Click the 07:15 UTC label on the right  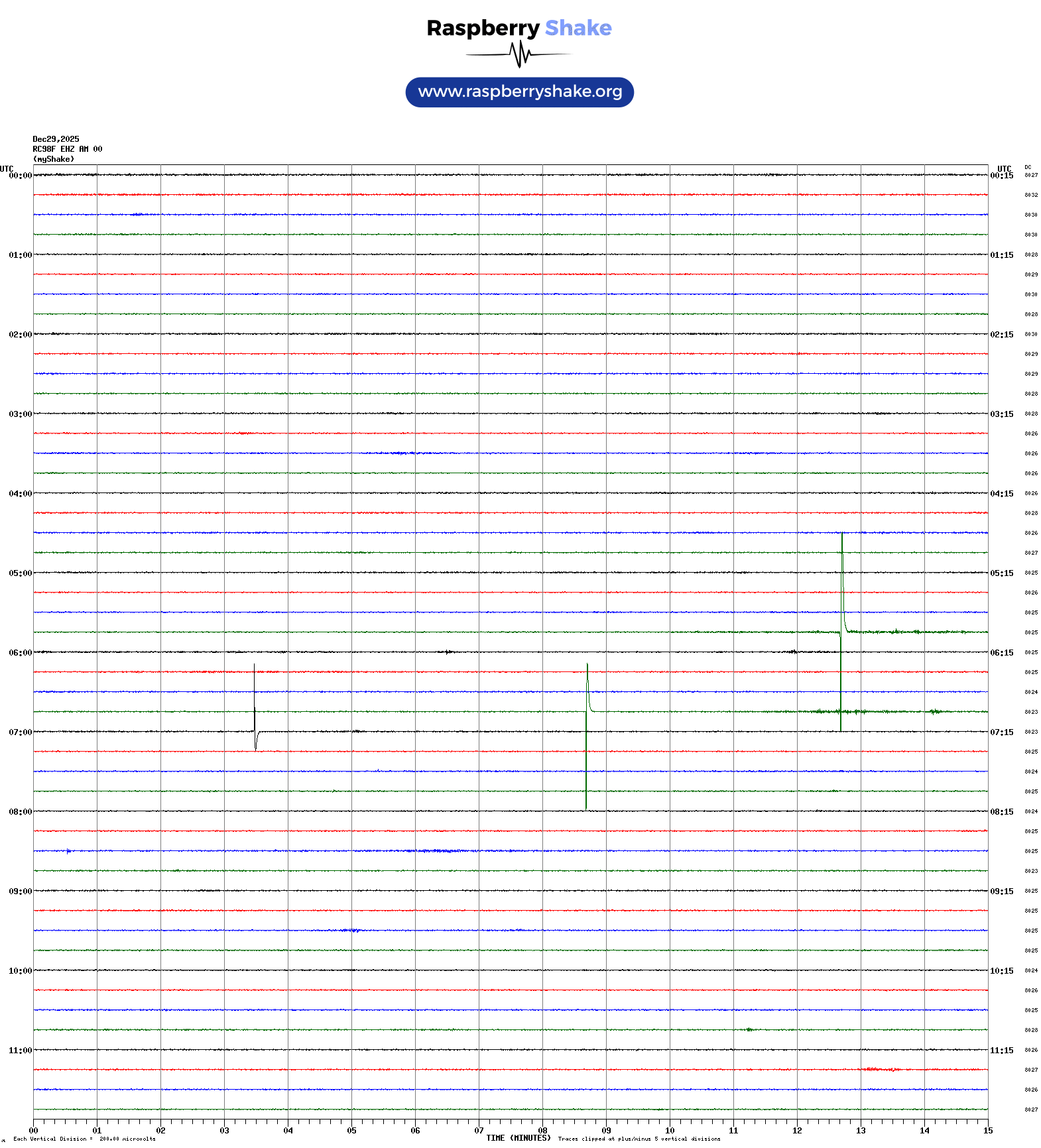point(1001,732)
